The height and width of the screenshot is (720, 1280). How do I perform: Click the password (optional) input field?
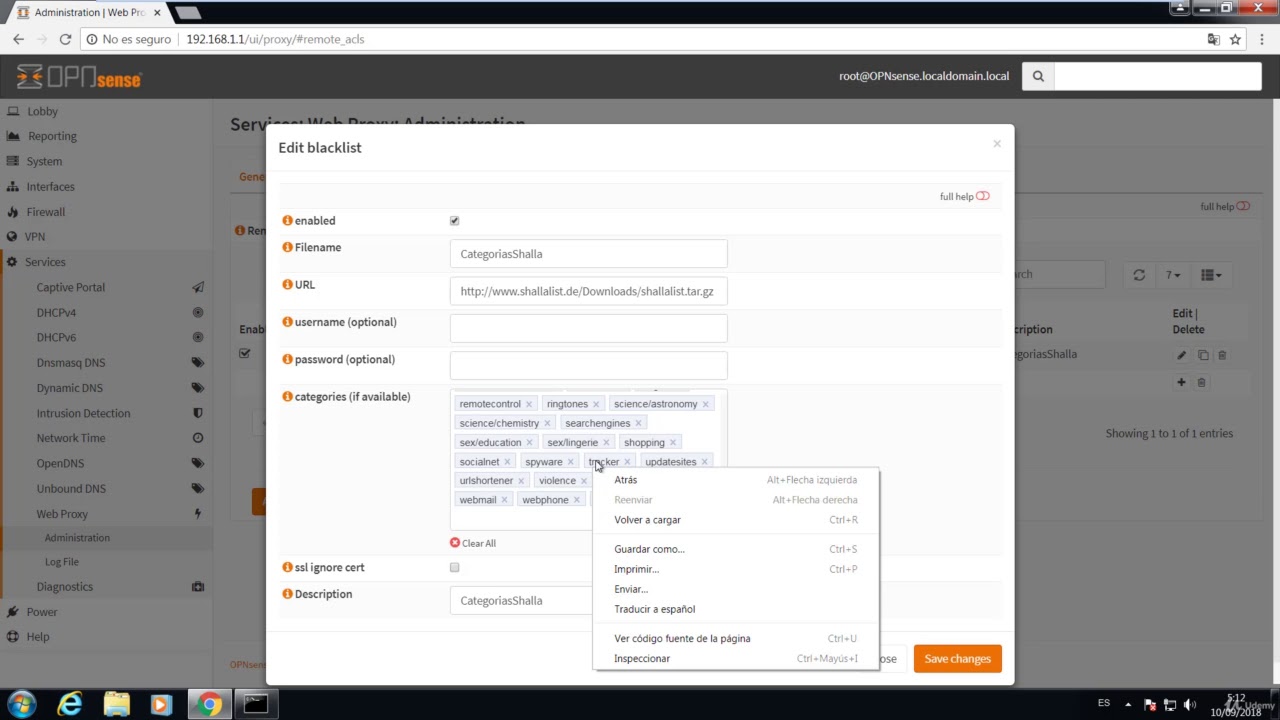[x=589, y=366]
